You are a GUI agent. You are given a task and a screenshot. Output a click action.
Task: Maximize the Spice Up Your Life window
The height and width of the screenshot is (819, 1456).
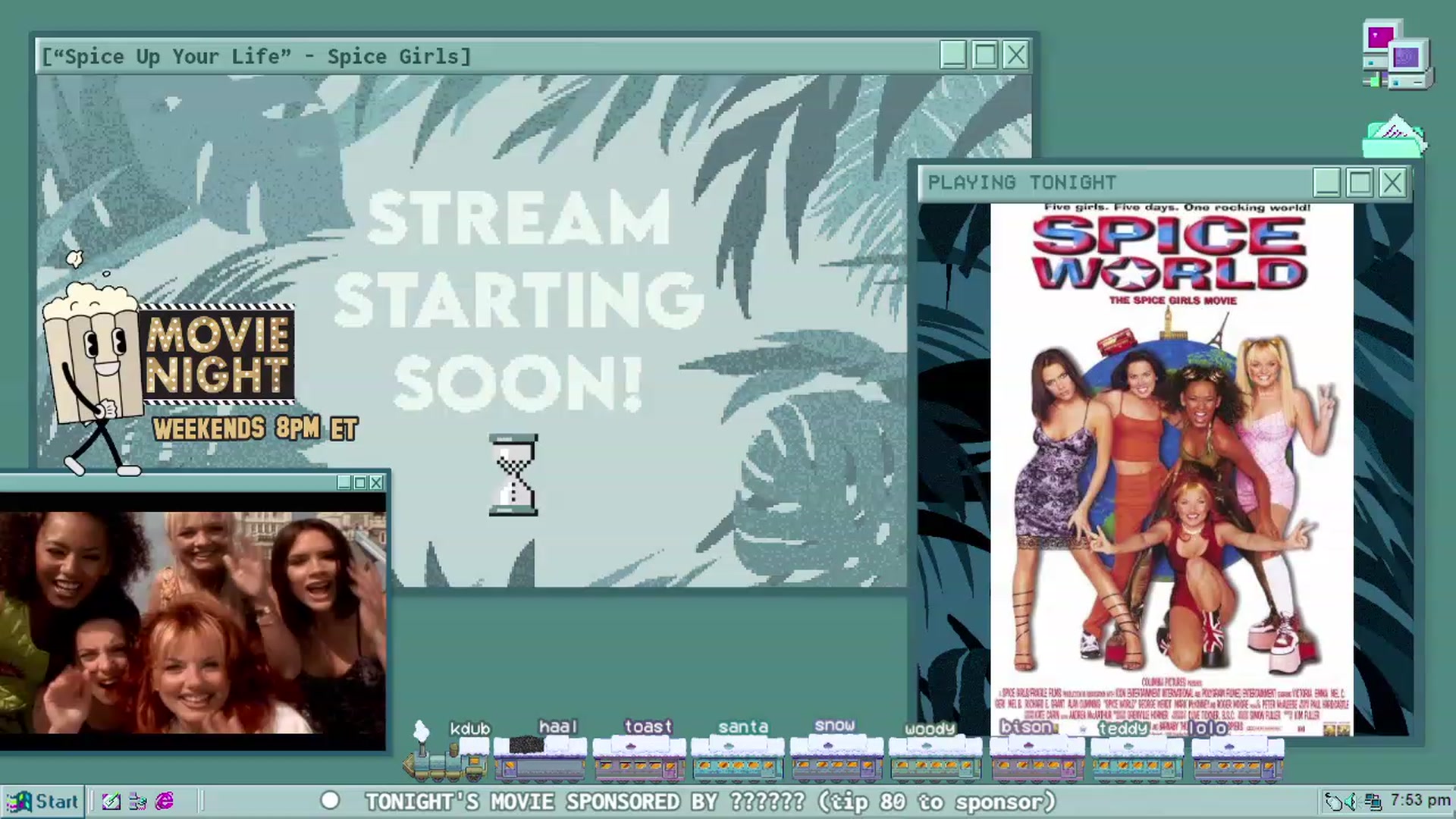coord(984,55)
